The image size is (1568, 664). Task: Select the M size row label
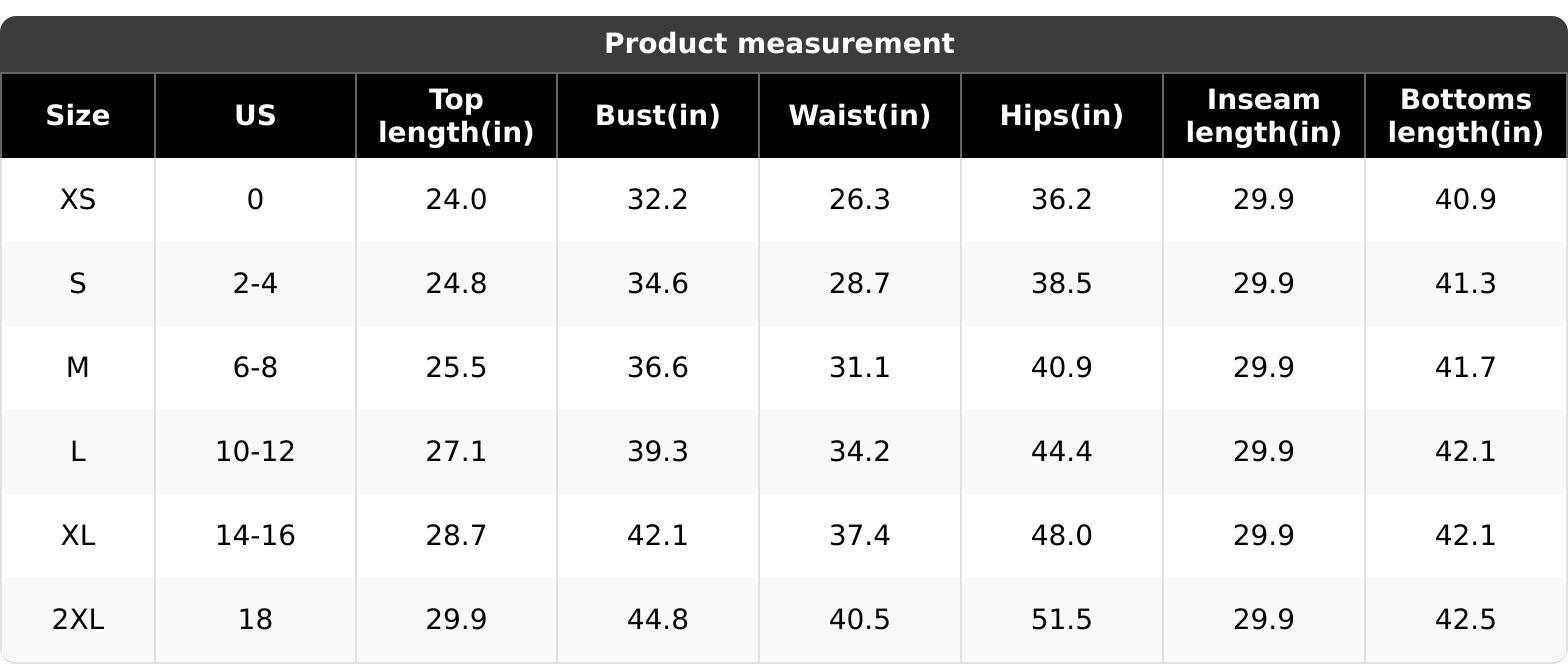tap(78, 368)
